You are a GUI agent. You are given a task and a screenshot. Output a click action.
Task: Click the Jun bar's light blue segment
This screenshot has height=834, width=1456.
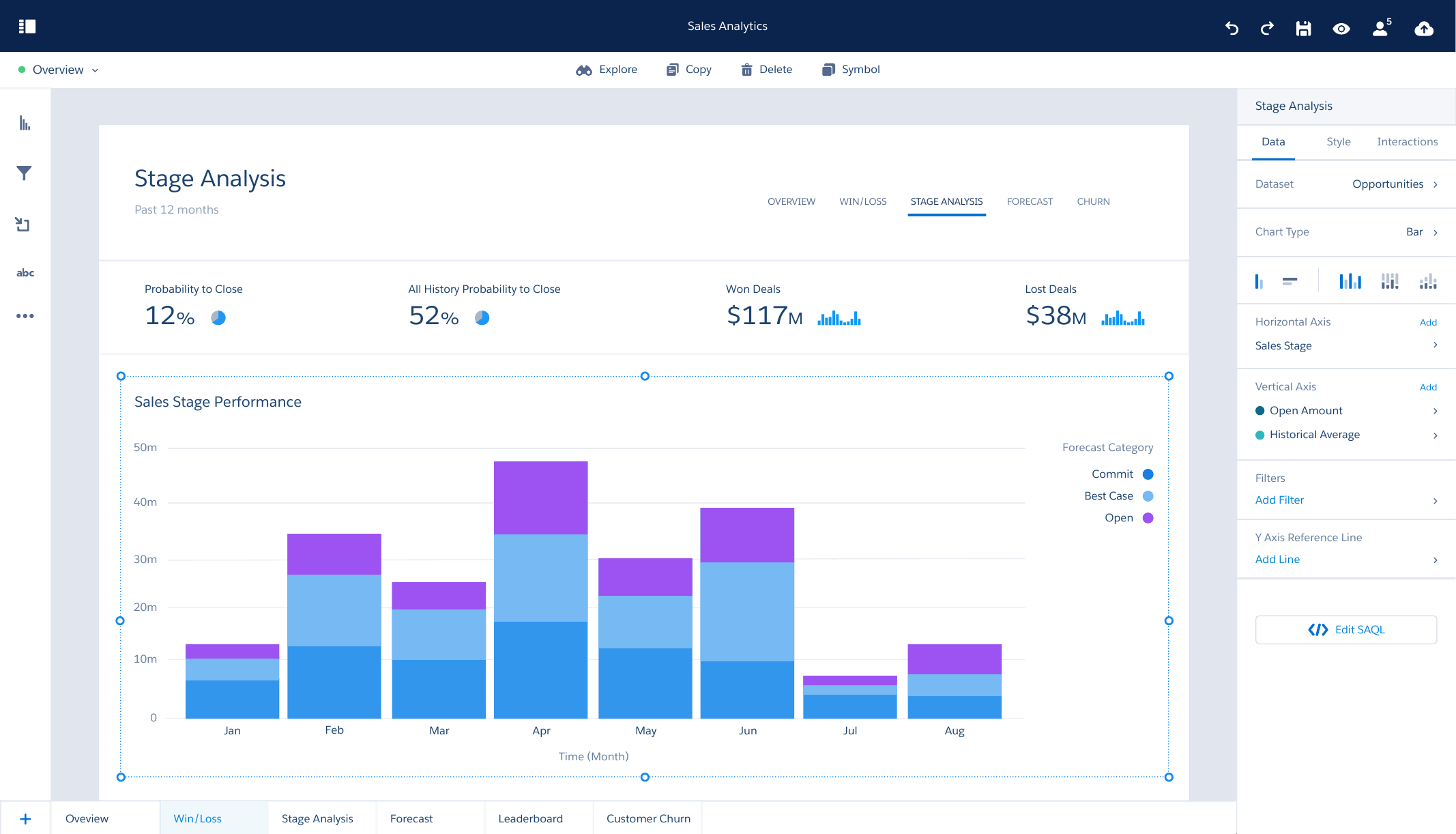(x=747, y=612)
